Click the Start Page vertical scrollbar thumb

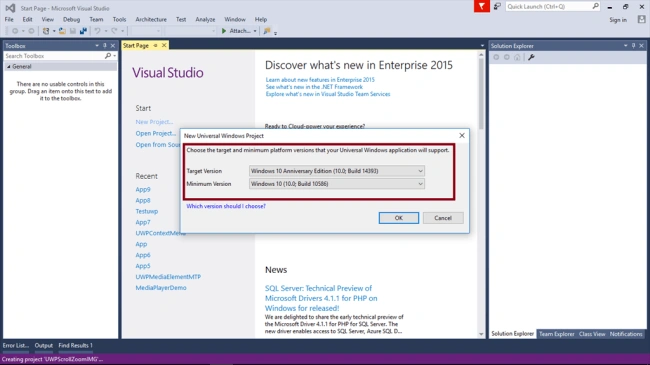481,93
